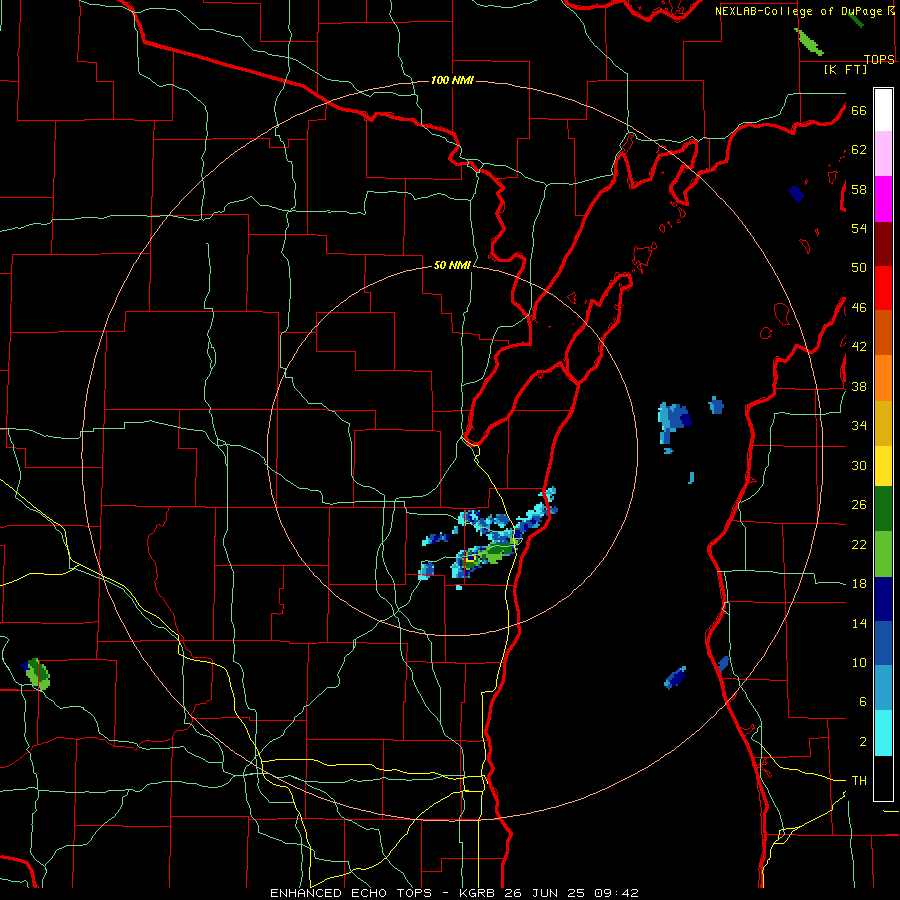Click the 18 legend scale label

(859, 584)
